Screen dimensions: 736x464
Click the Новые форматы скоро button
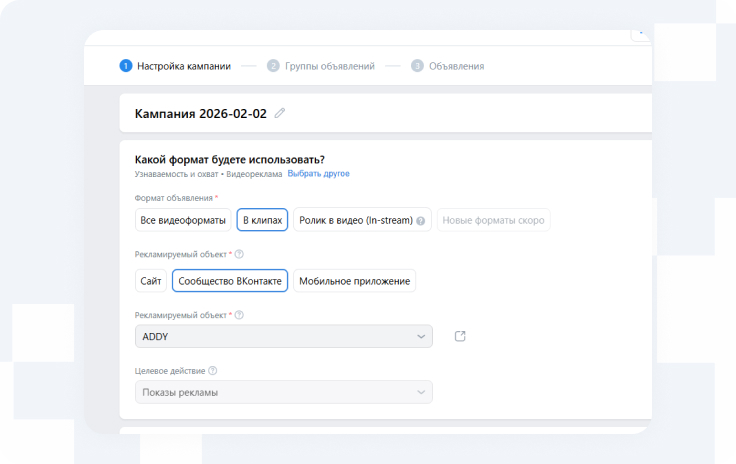pos(493,220)
